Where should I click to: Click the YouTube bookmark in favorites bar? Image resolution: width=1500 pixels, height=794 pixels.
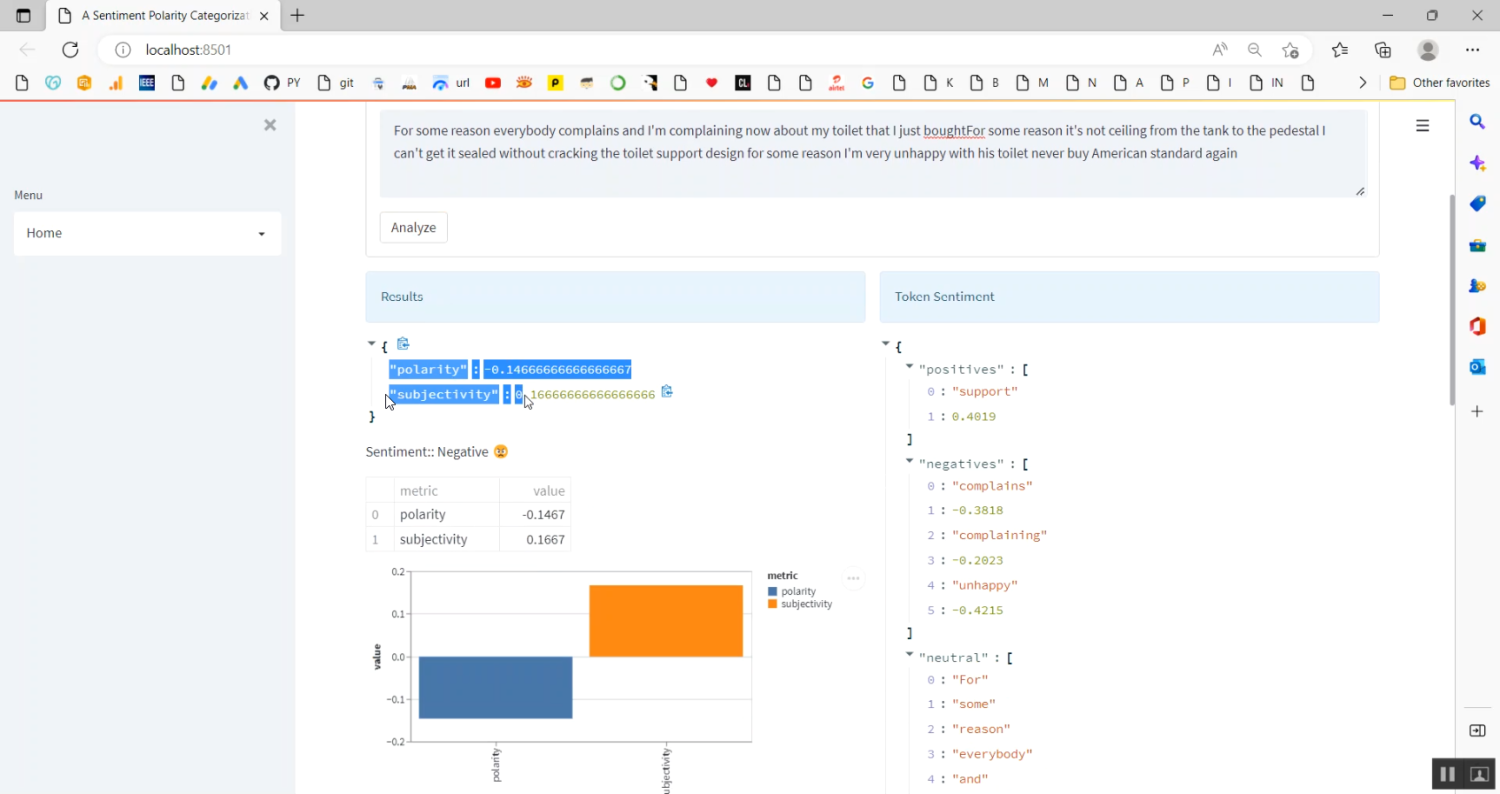[493, 83]
